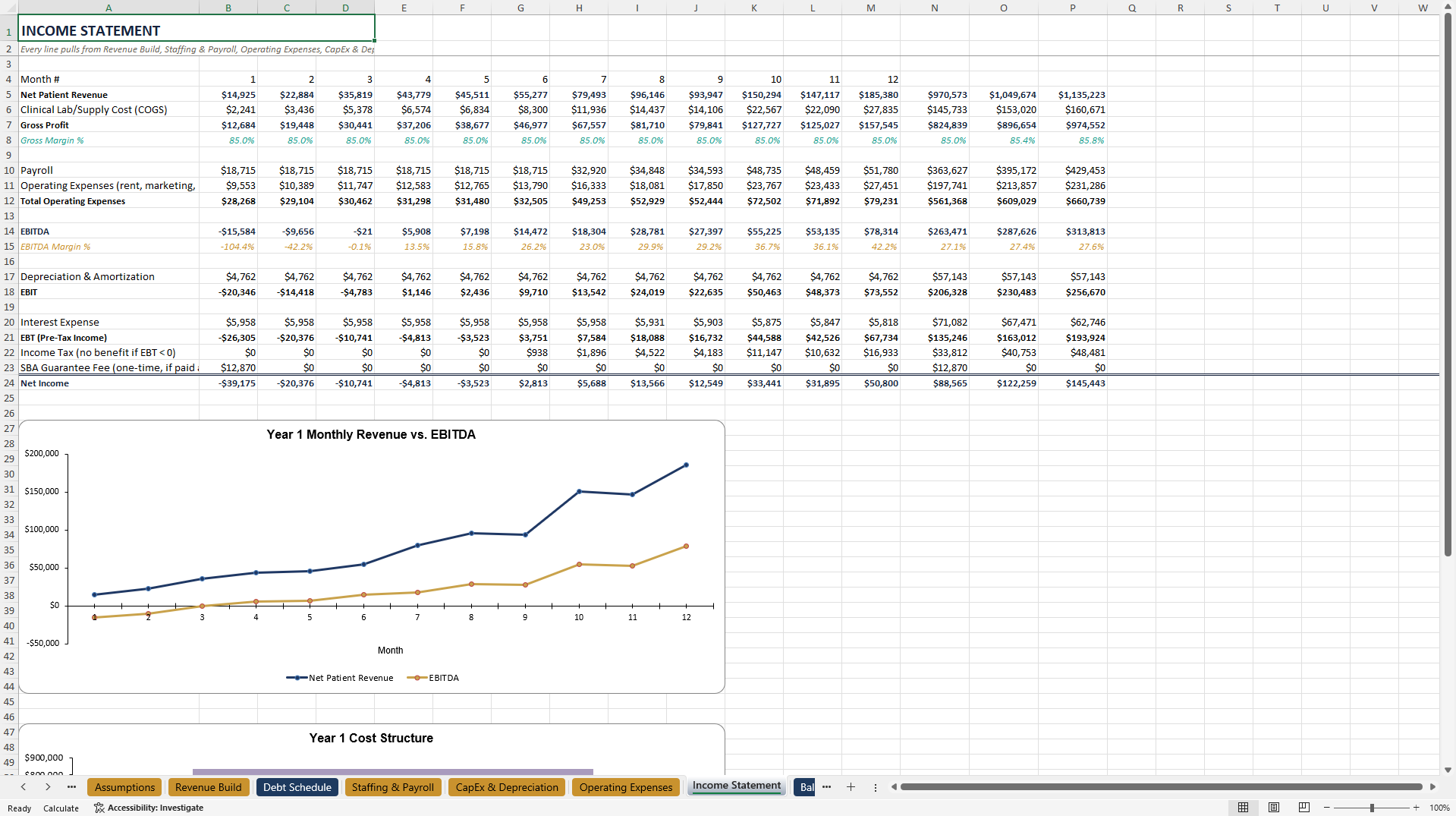Image resolution: width=1456 pixels, height=816 pixels.
Task: Switch to Page Layout view
Action: [x=1274, y=808]
